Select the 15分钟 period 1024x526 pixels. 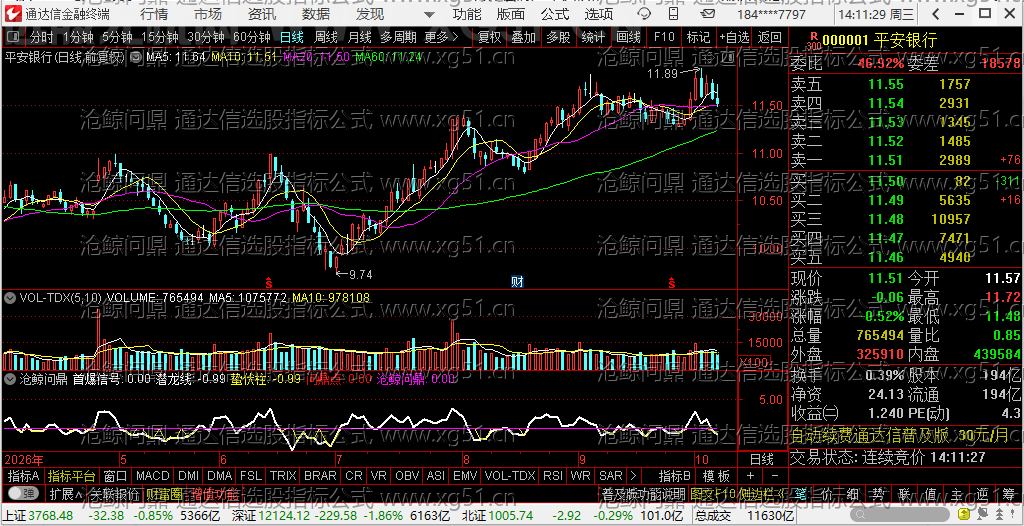click(159, 37)
